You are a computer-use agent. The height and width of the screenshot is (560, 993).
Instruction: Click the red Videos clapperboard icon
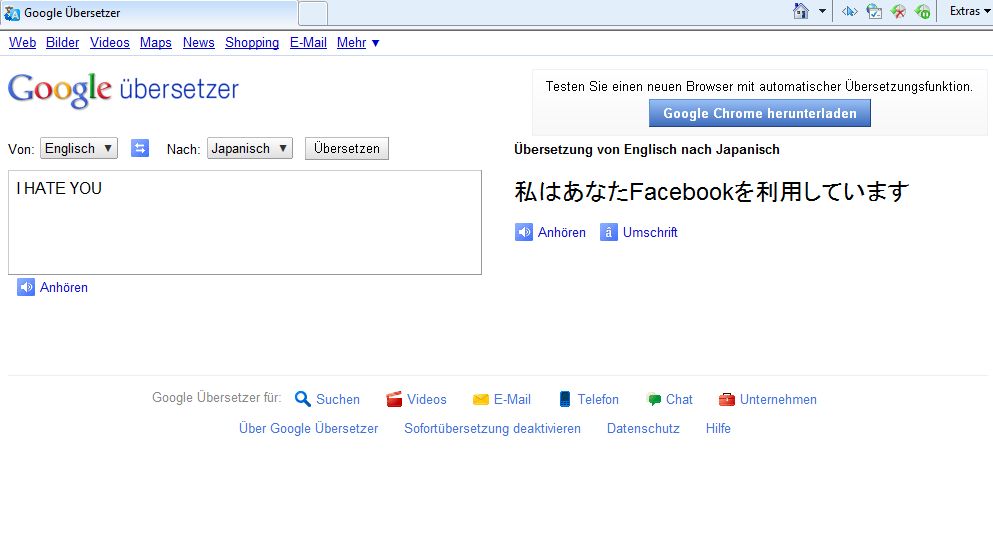click(x=394, y=399)
